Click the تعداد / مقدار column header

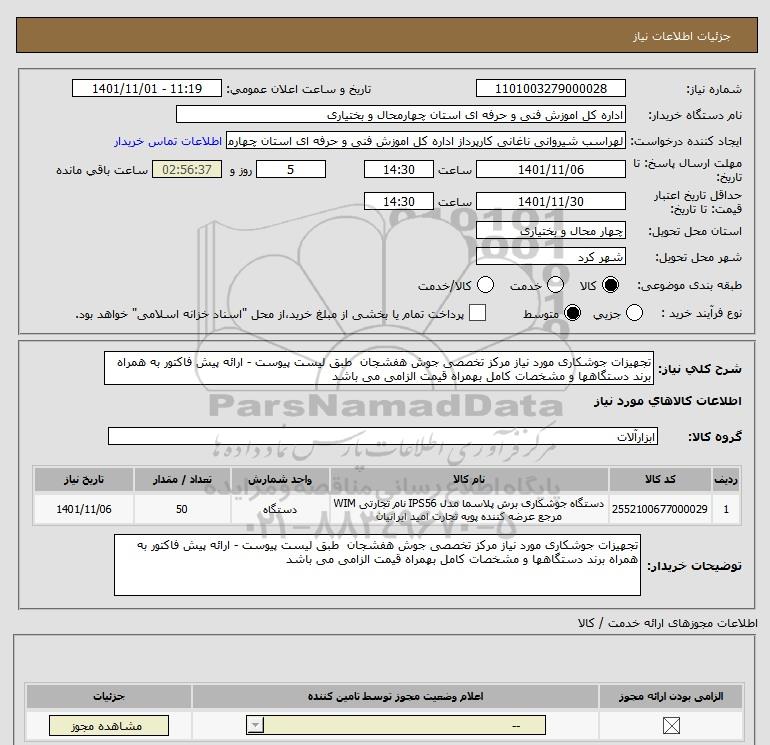(x=182, y=479)
